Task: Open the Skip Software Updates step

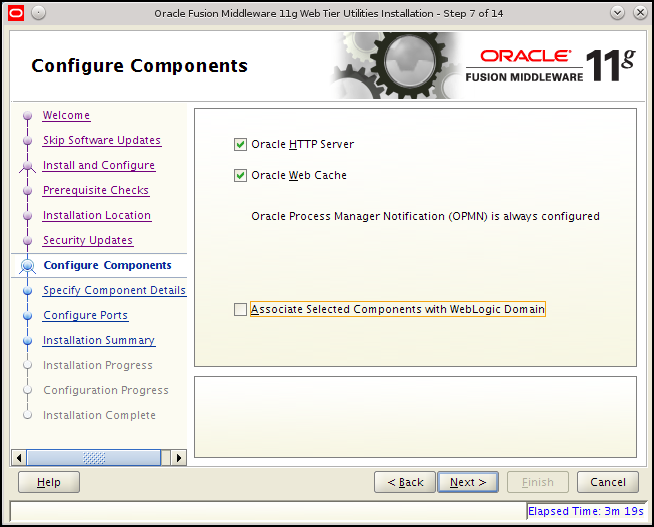Action: coord(102,141)
